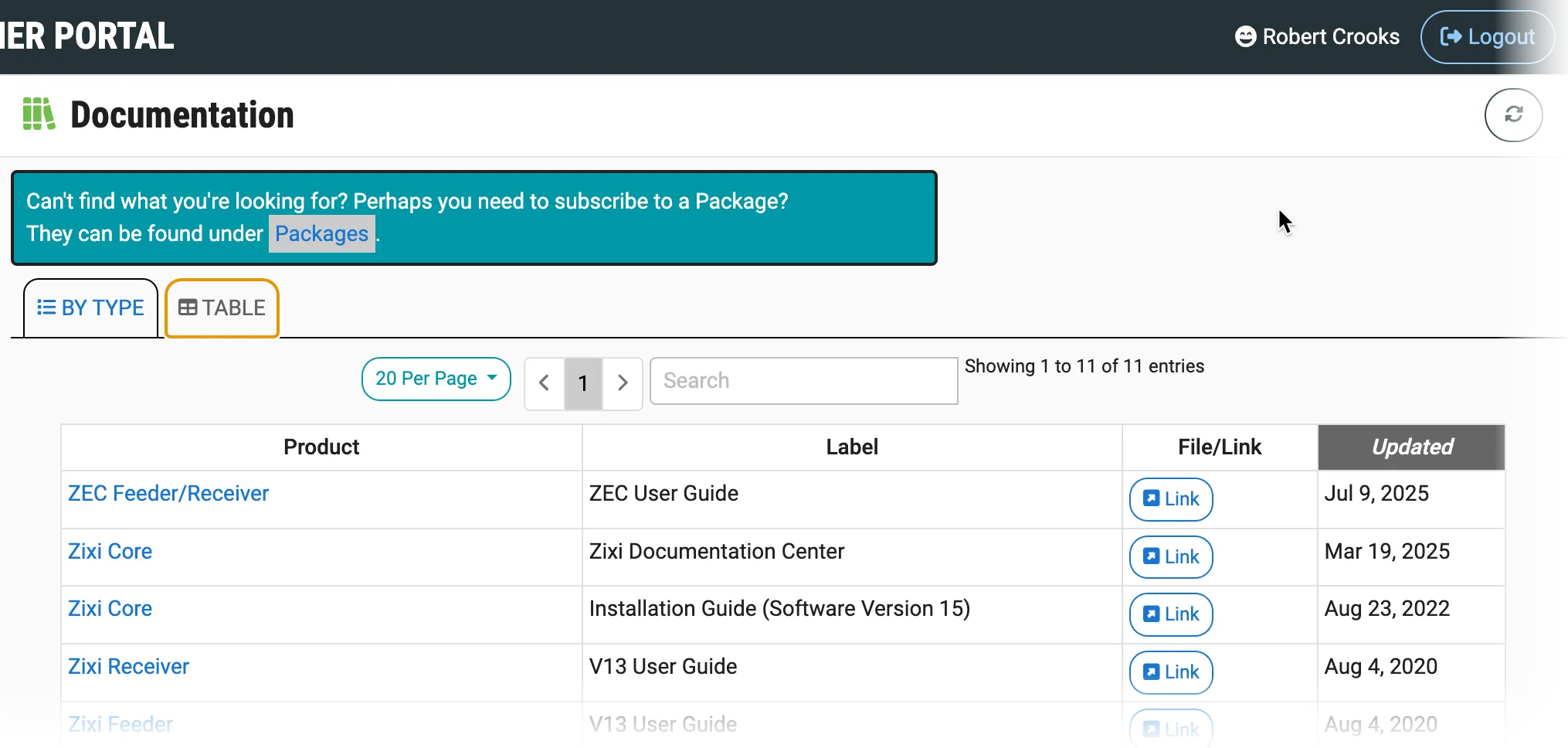This screenshot has height=748, width=1568.
Task: Open the Zixi Core link for Installation Guide
Action: click(110, 608)
